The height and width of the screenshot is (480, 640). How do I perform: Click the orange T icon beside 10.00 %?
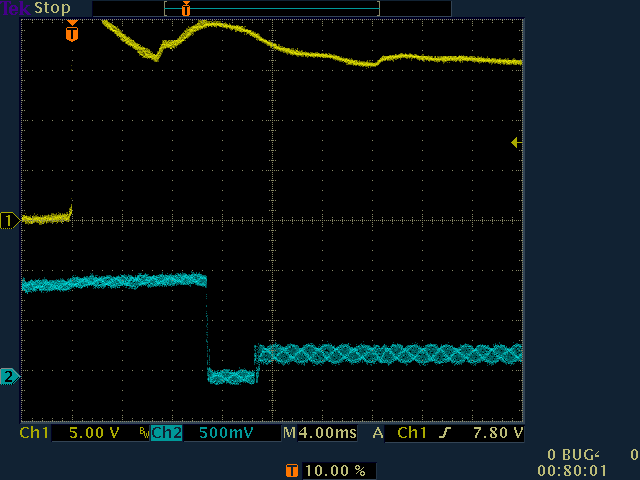pos(292,470)
